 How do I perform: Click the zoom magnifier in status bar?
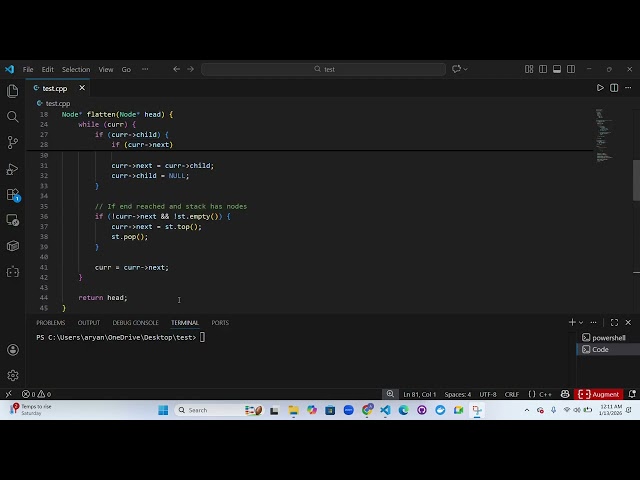pos(390,394)
